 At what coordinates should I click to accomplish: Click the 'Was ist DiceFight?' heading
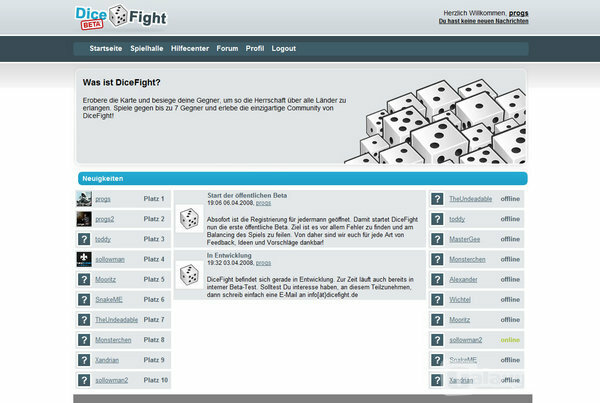pos(121,83)
